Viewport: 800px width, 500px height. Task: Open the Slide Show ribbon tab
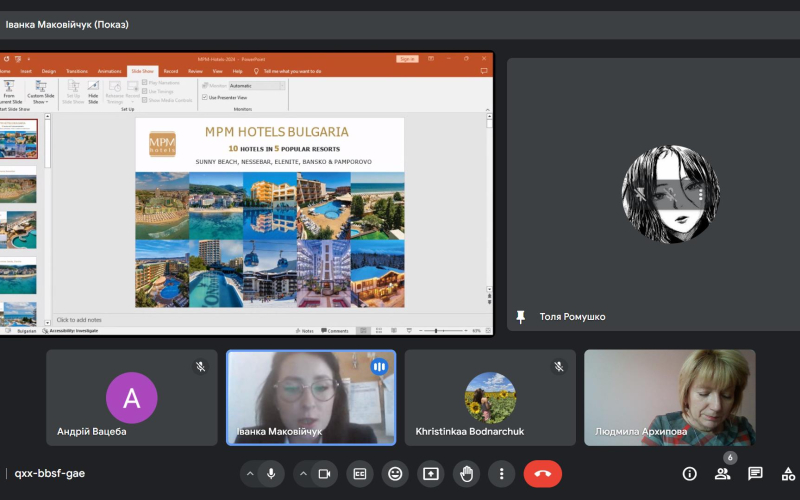(x=142, y=71)
